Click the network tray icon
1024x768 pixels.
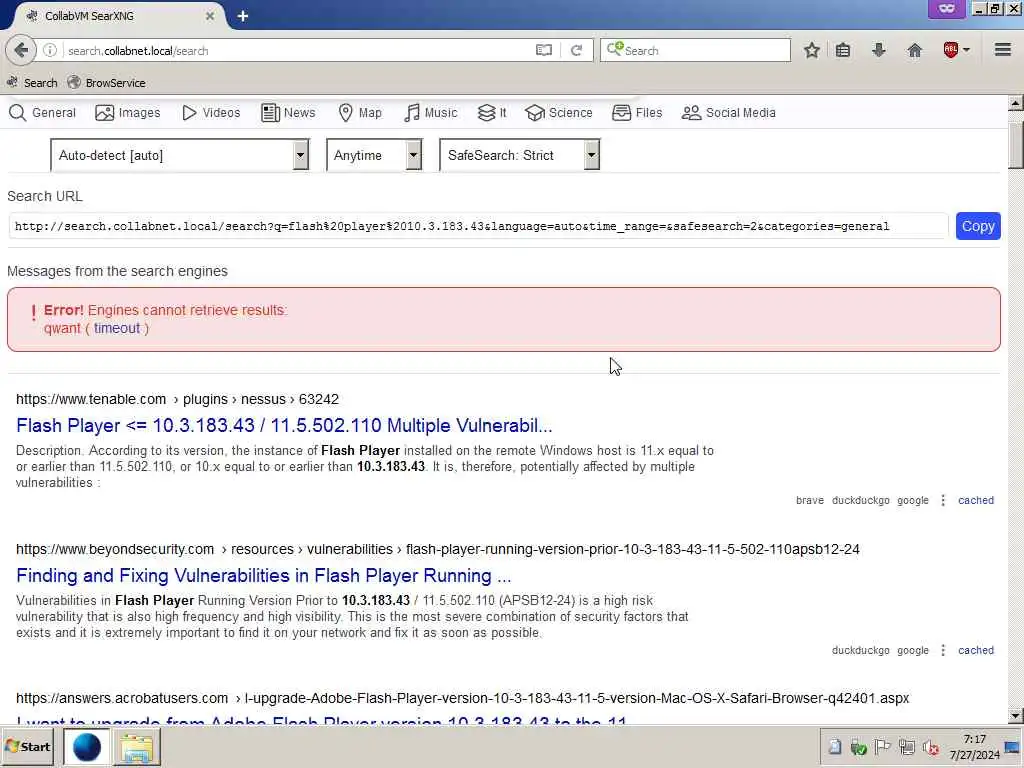907,746
